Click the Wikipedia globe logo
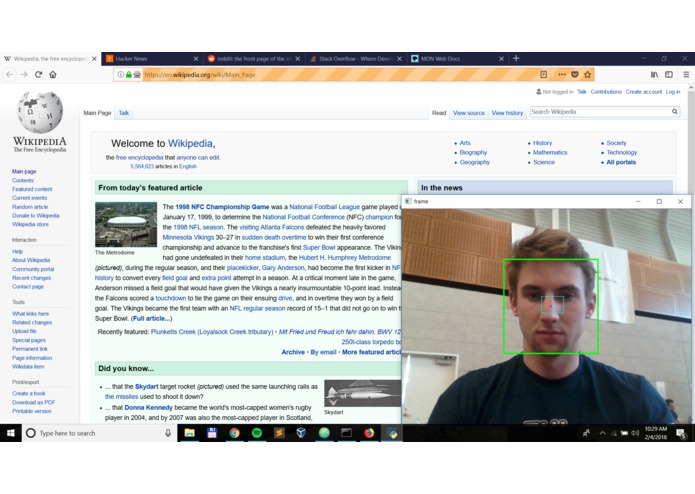The image size is (695, 494). pyautogui.click(x=39, y=112)
